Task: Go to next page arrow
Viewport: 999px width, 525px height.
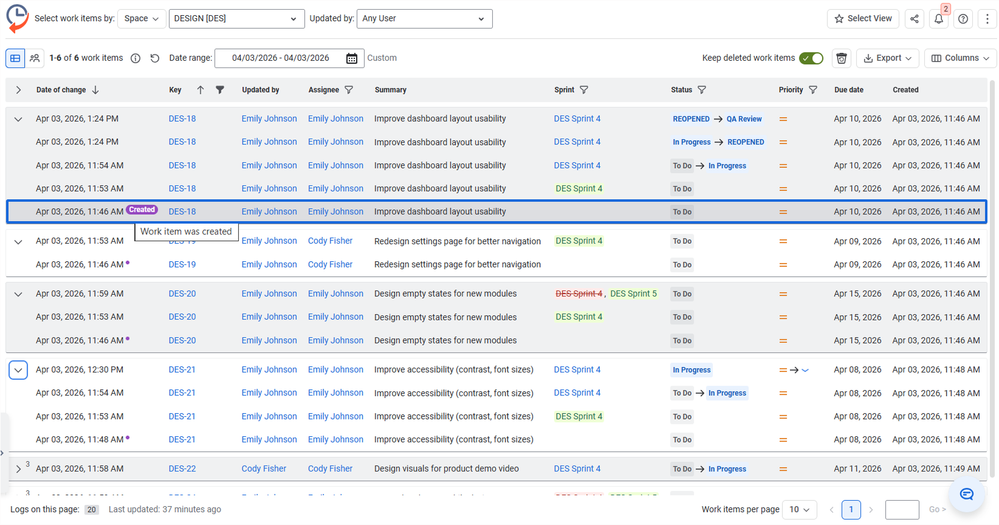Action: coord(871,510)
